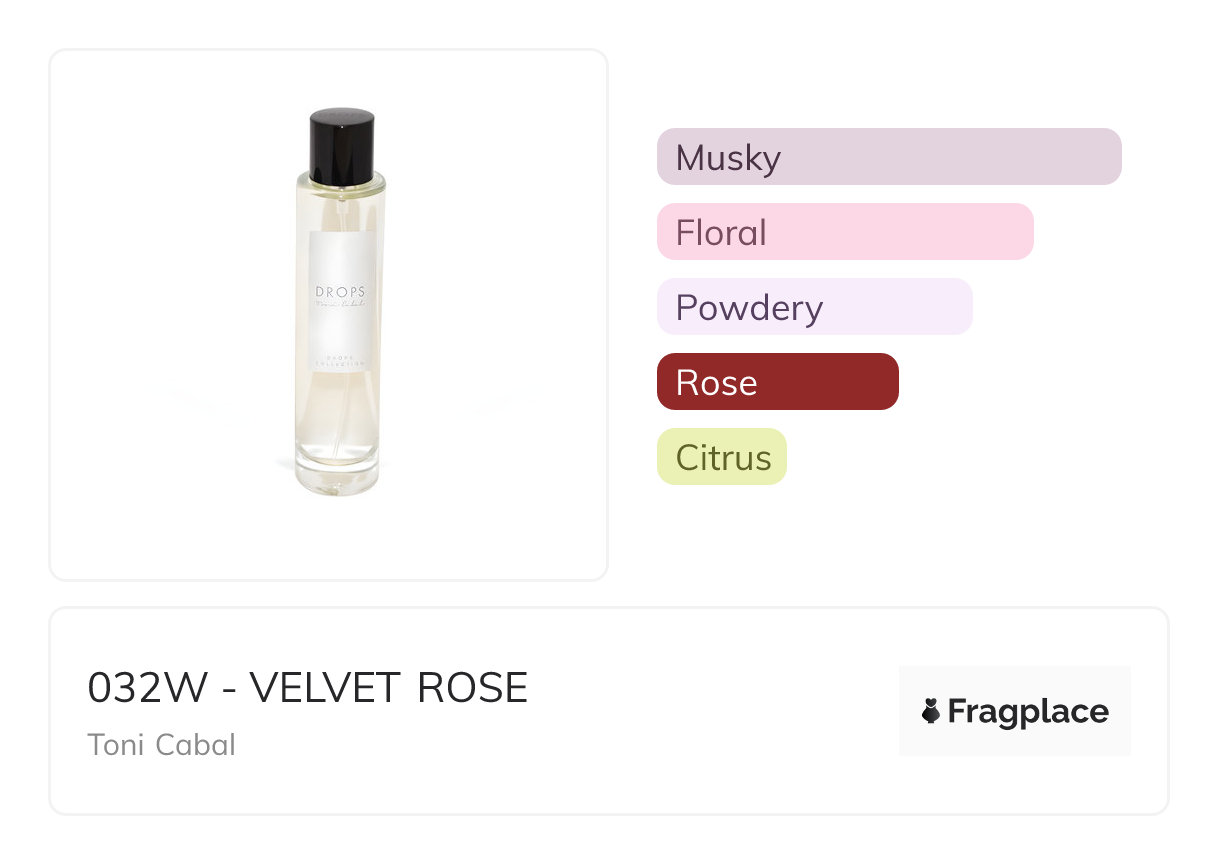Click the Fragplace bottle logo icon

(930, 712)
